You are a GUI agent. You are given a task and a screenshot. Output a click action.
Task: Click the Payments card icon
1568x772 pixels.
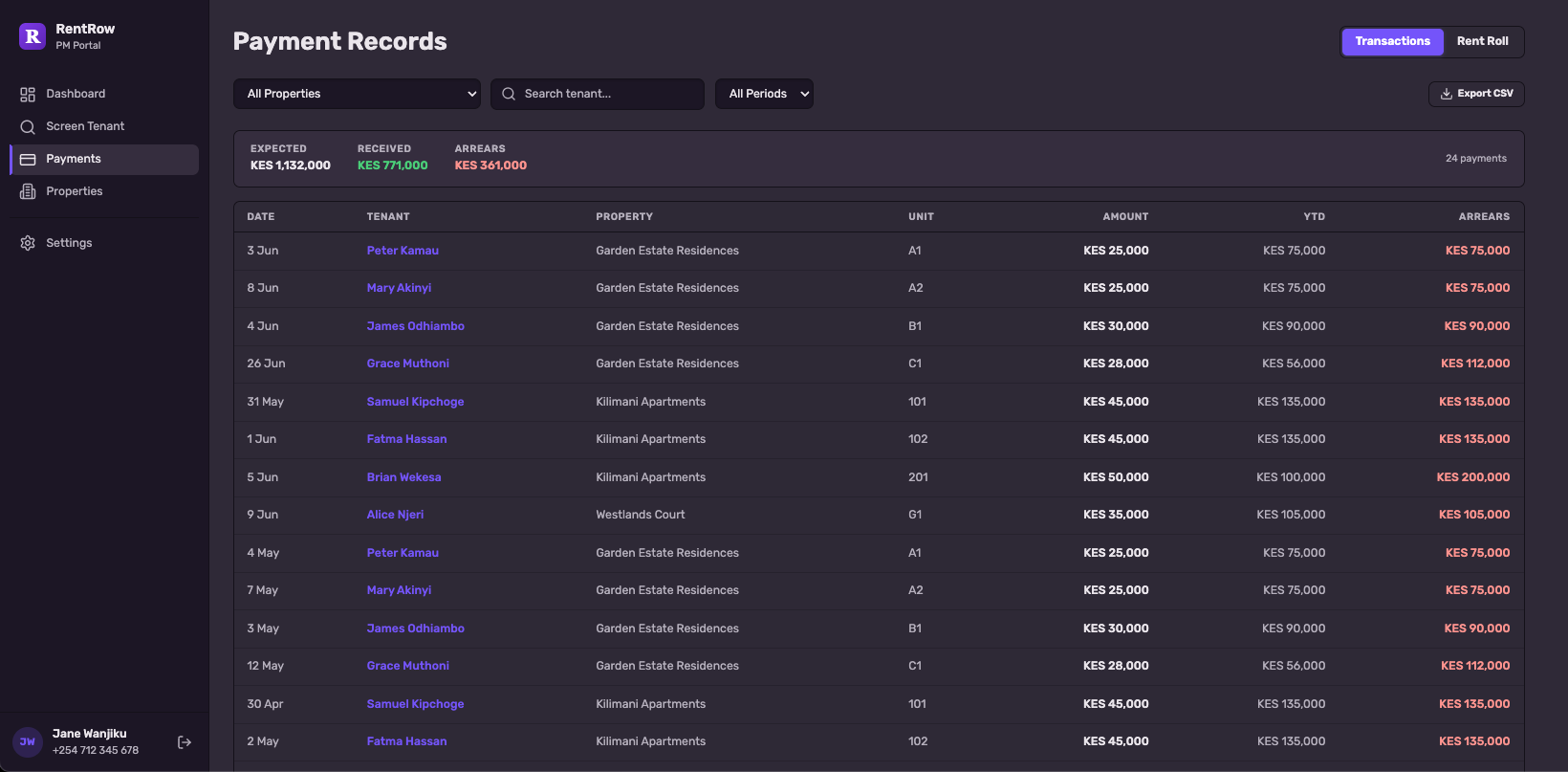(x=28, y=159)
